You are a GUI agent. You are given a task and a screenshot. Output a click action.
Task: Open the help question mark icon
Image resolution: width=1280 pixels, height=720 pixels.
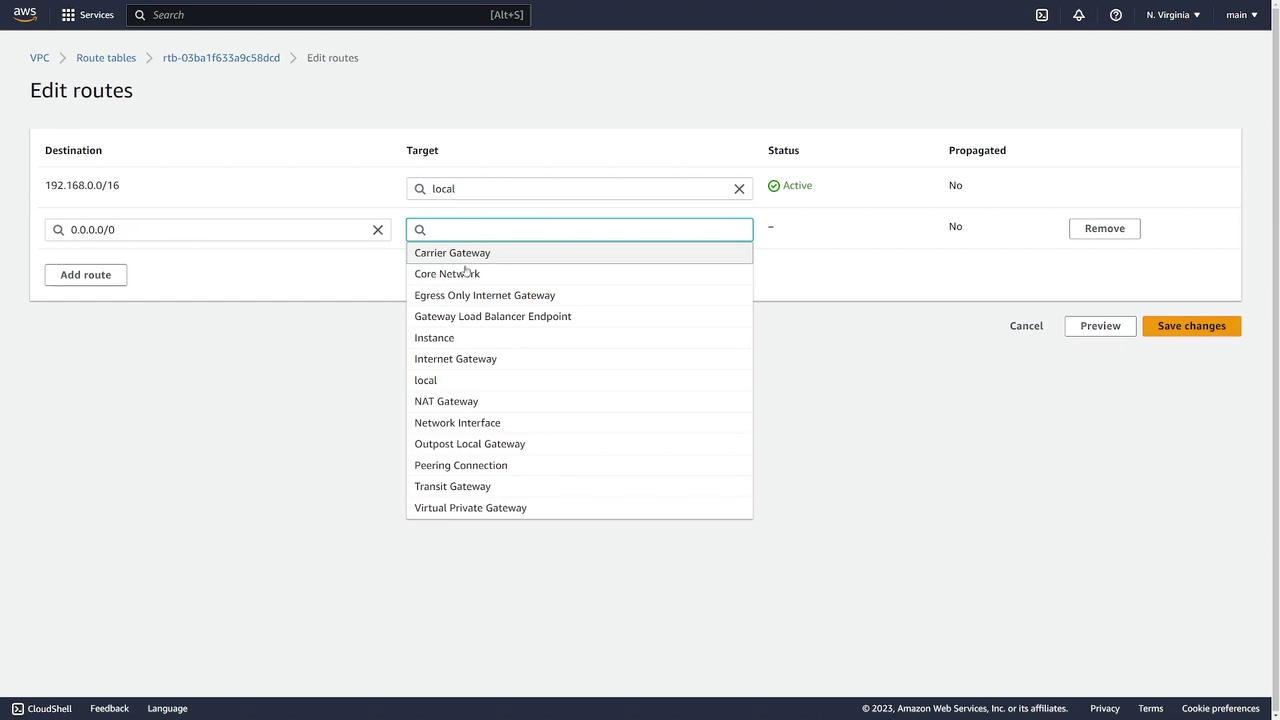click(1115, 15)
